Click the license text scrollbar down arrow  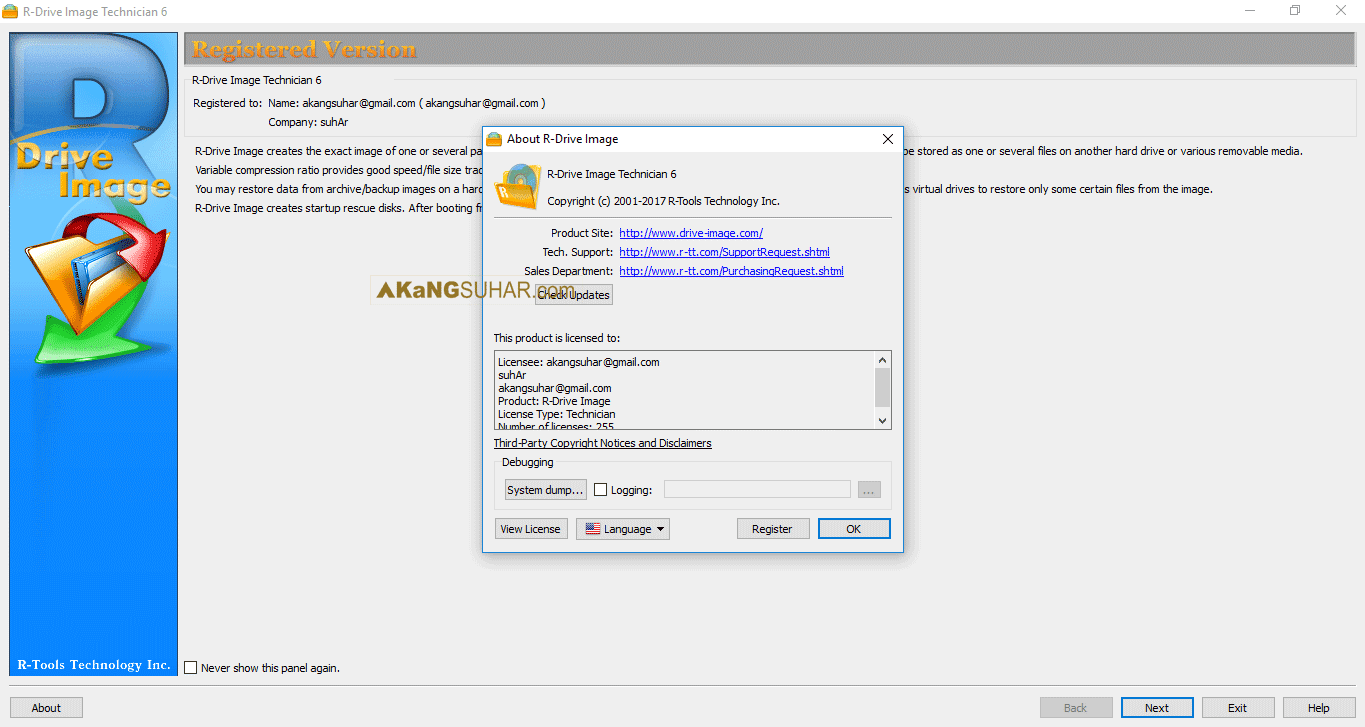pos(881,421)
